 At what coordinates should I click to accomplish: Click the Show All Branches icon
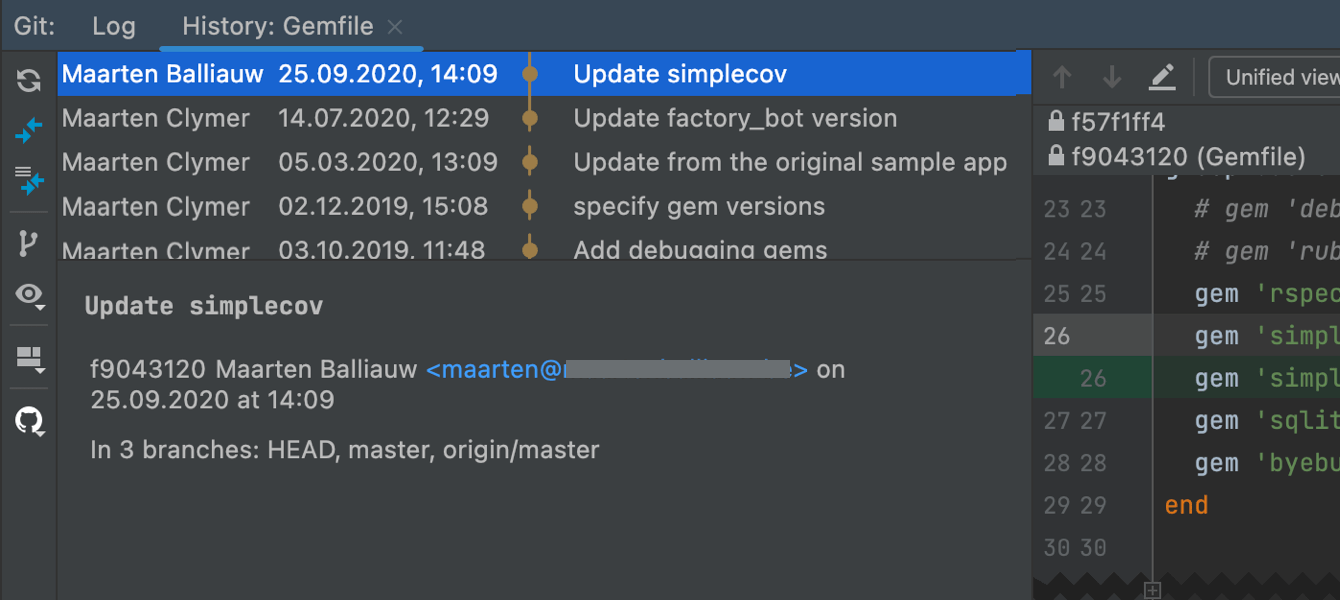coord(29,243)
